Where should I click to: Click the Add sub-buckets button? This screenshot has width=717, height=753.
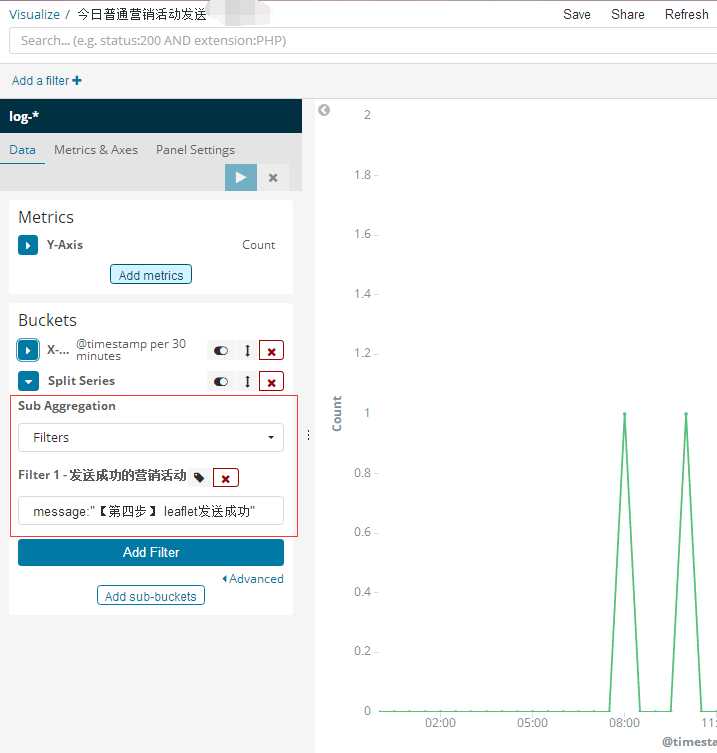151,596
